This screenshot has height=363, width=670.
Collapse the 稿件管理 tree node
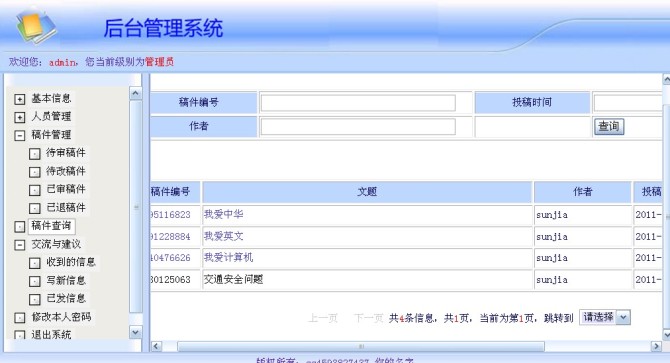click(x=20, y=135)
